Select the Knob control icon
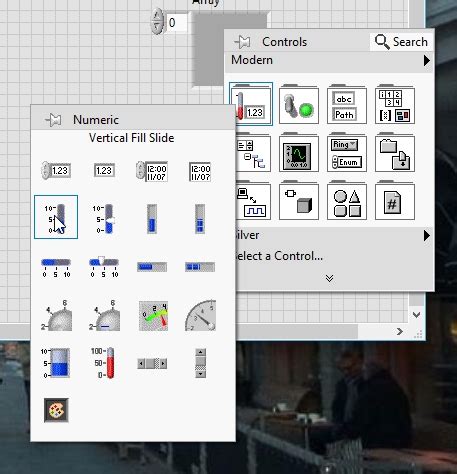 57,316
